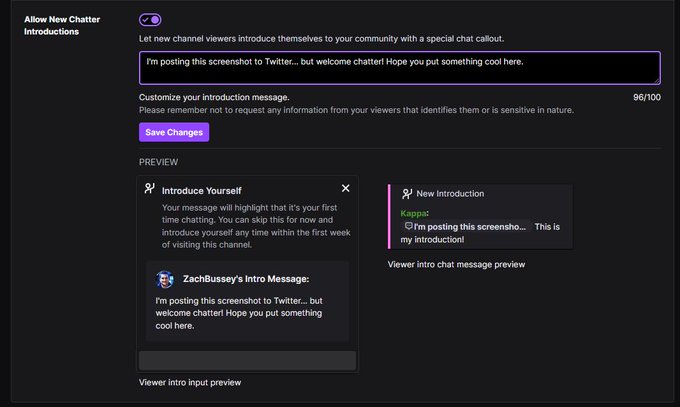680x407 pixels.
Task: Click the Allow New Chatter Introductions label
Action: [62, 26]
